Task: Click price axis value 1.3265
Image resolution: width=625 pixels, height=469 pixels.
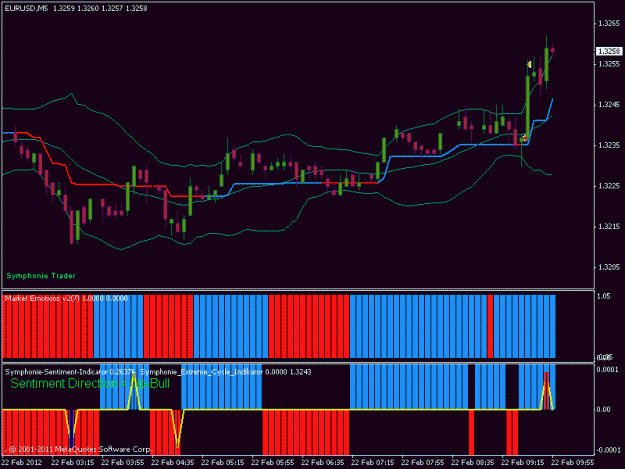Action: point(609,23)
